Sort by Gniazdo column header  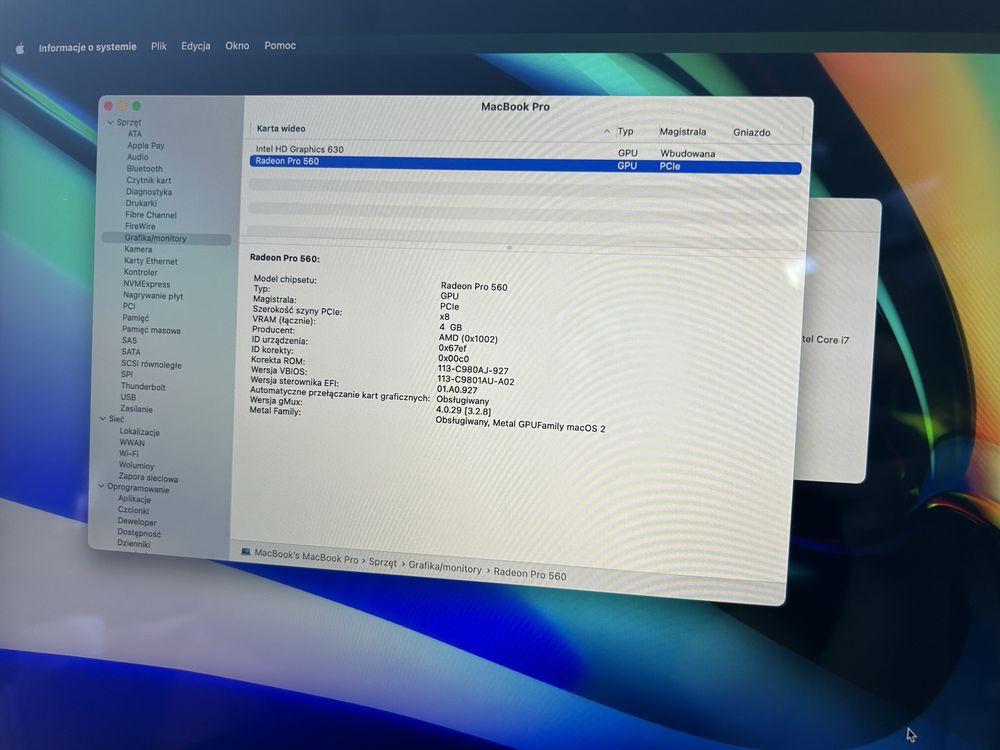pos(751,133)
